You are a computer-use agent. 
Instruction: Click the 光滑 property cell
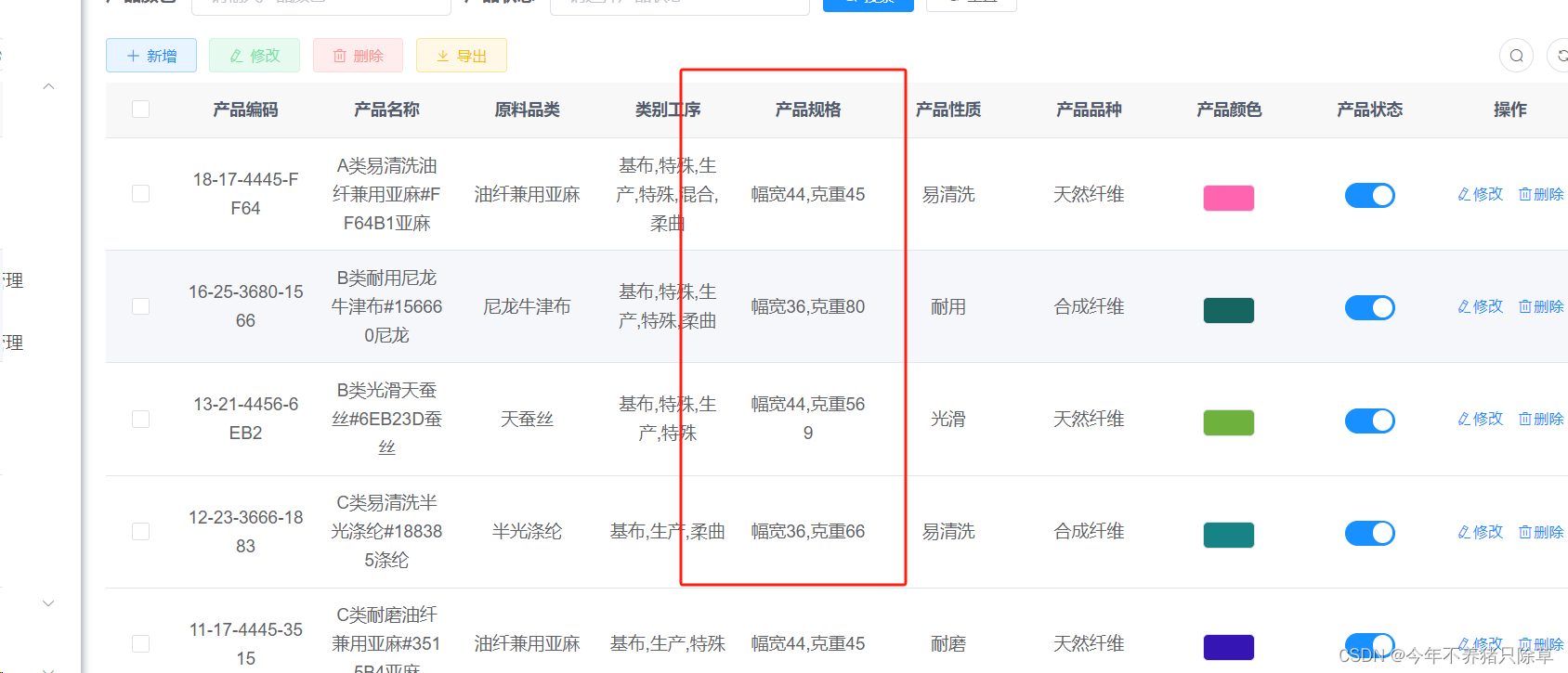point(948,419)
